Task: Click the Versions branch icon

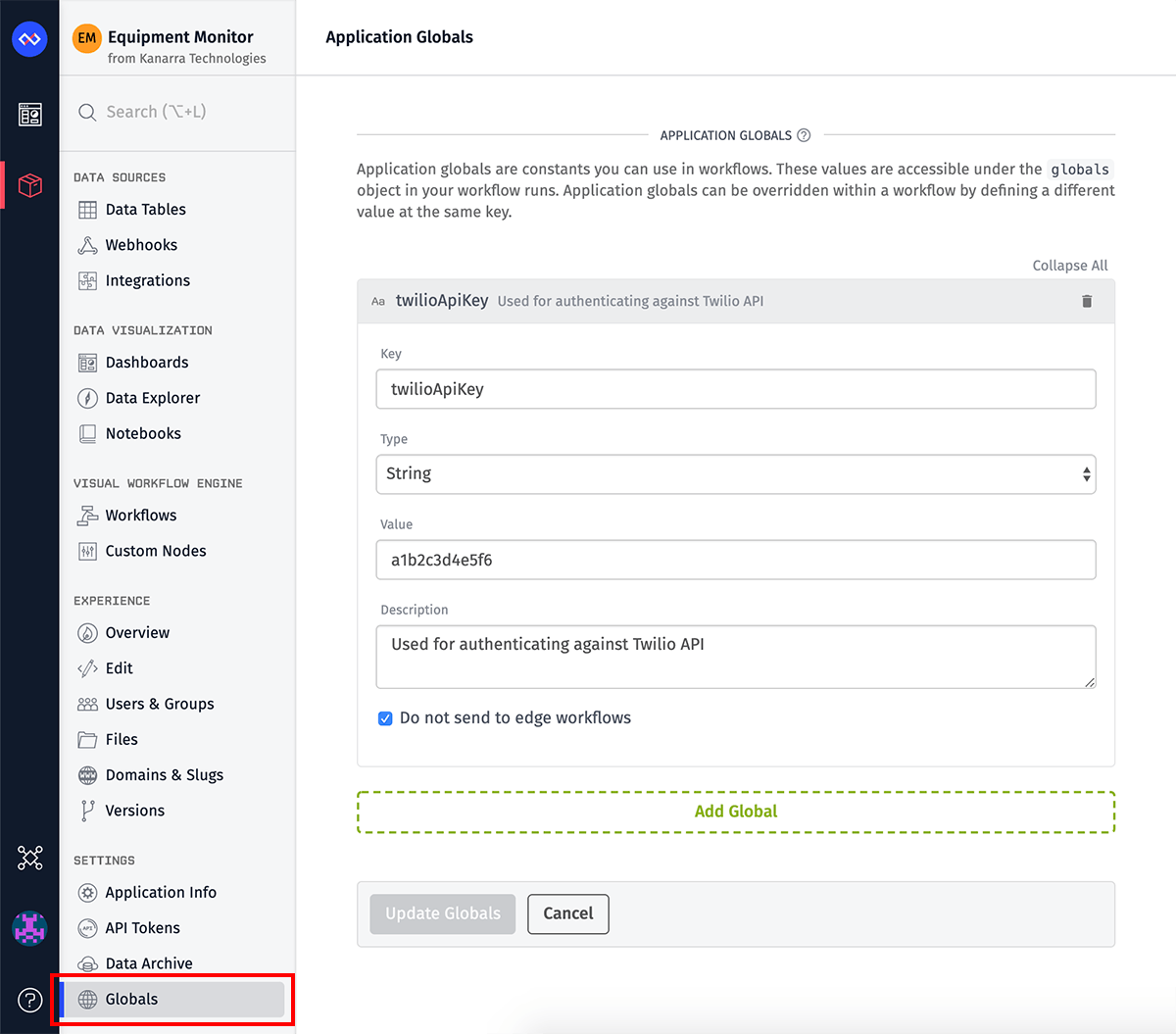Action: pyautogui.click(x=87, y=811)
